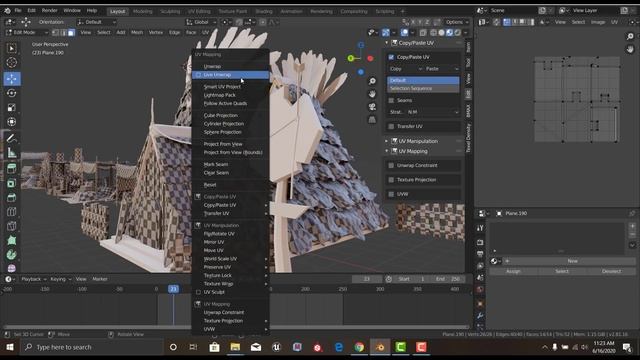Viewport: 640px width, 360px height.
Task: Enable the Texture Projection checkbox
Action: 391,180
